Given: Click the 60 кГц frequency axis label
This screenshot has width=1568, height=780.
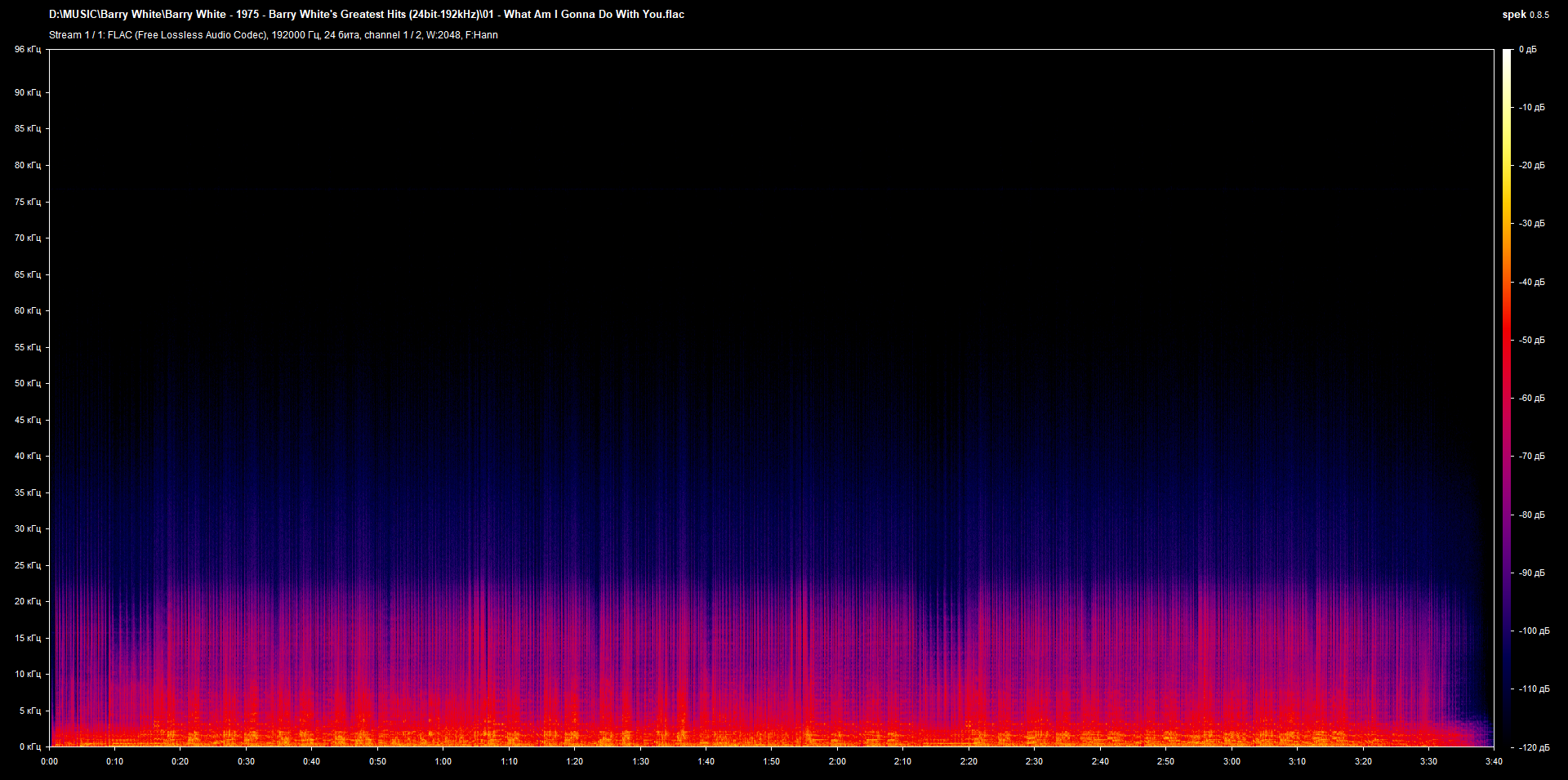Looking at the screenshot, I should click(x=28, y=310).
